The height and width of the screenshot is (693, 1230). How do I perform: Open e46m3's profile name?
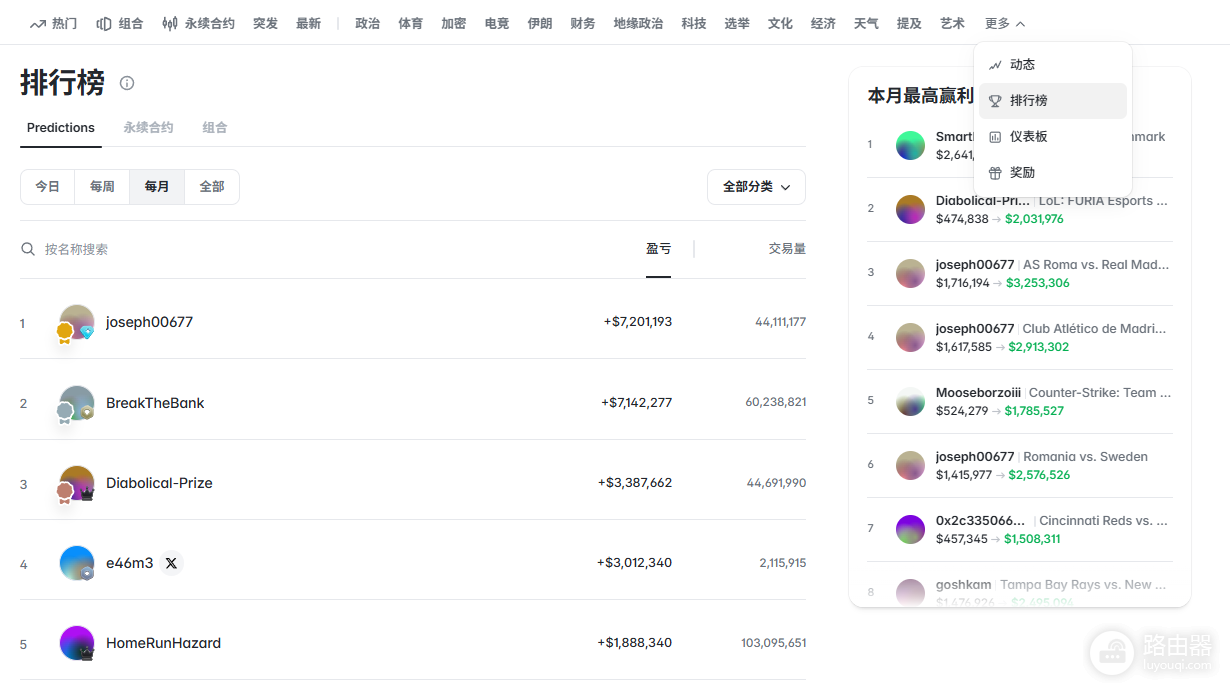130,563
